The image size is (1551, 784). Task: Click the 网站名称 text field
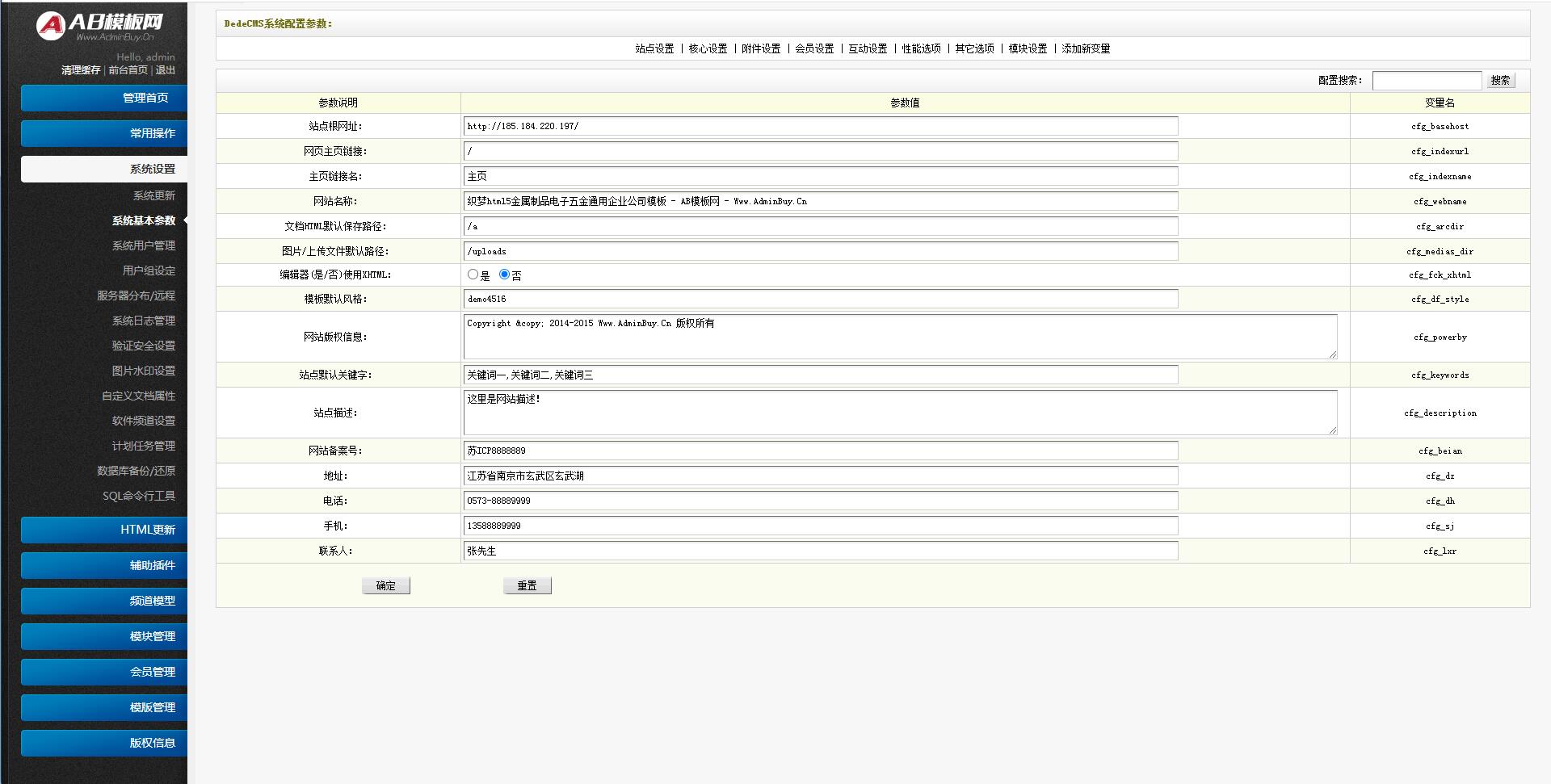[821, 201]
